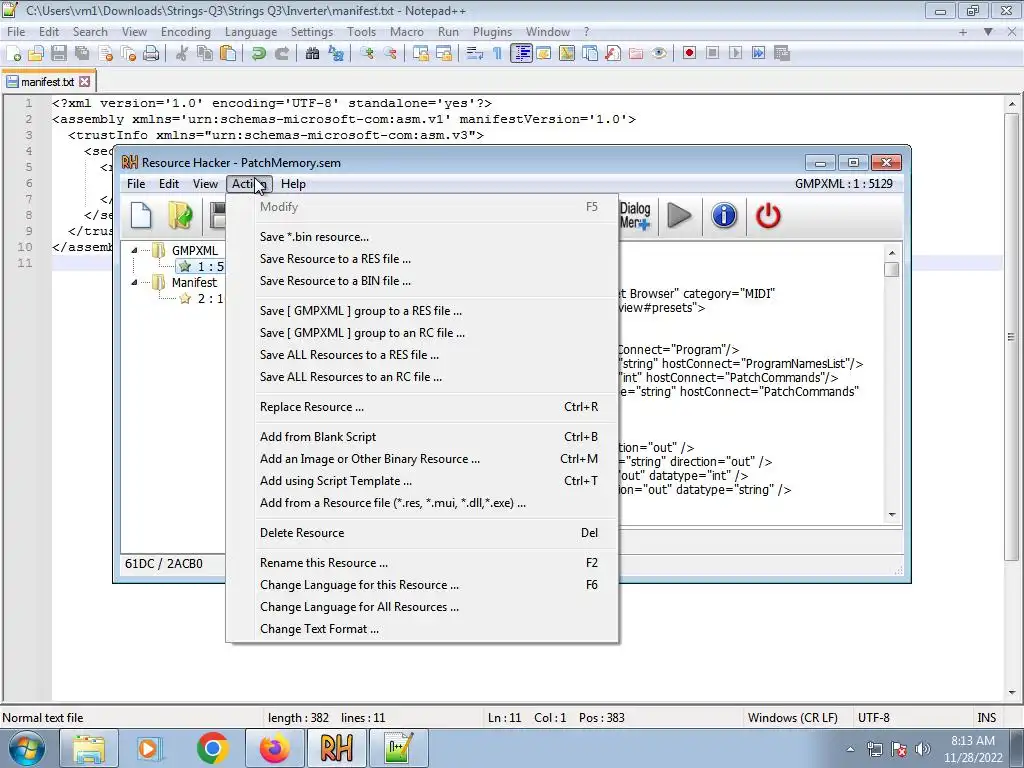The height and width of the screenshot is (768, 1024).
Task: Click Dialog Menu add icon in Resource Hacker
Action: click(x=635, y=216)
